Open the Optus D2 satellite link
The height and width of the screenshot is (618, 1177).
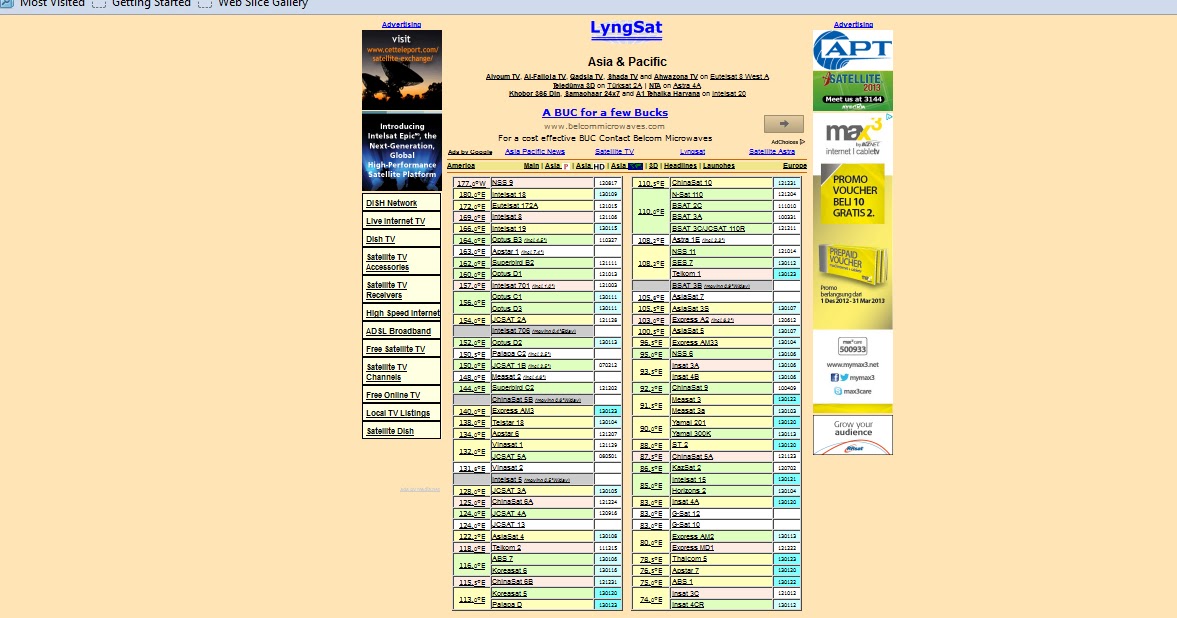click(x=507, y=342)
